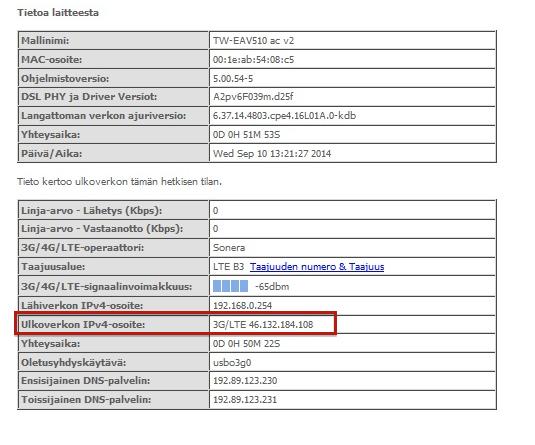The width and height of the screenshot is (535, 445).
Task: Click the 3G/4G/LTE-signaalinvoimakkuus label
Action: point(106,286)
